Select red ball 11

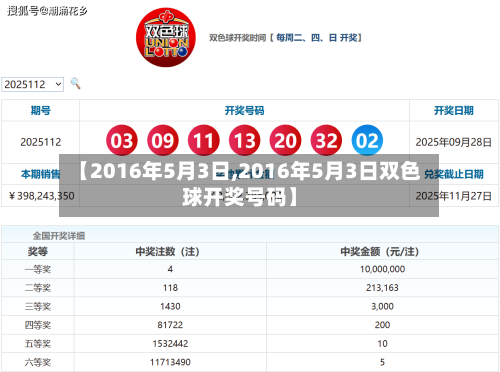tap(204, 140)
